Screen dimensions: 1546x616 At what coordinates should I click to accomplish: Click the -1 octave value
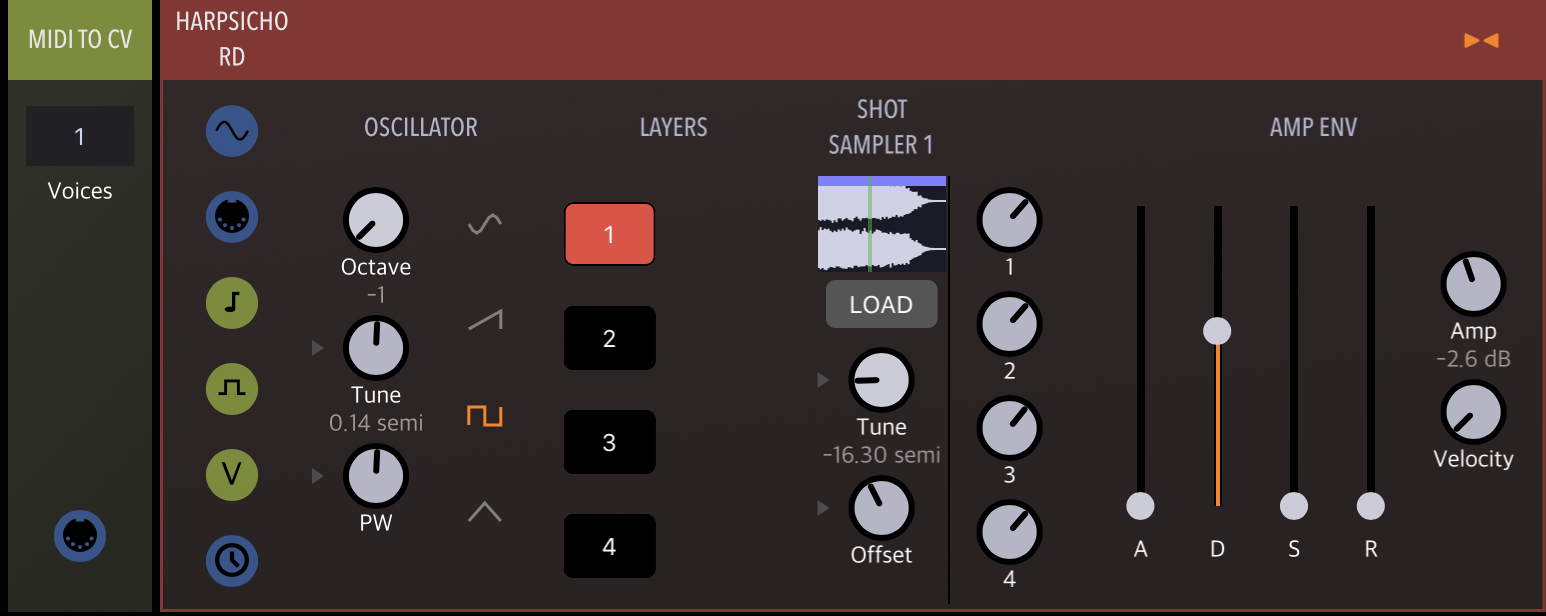[376, 295]
